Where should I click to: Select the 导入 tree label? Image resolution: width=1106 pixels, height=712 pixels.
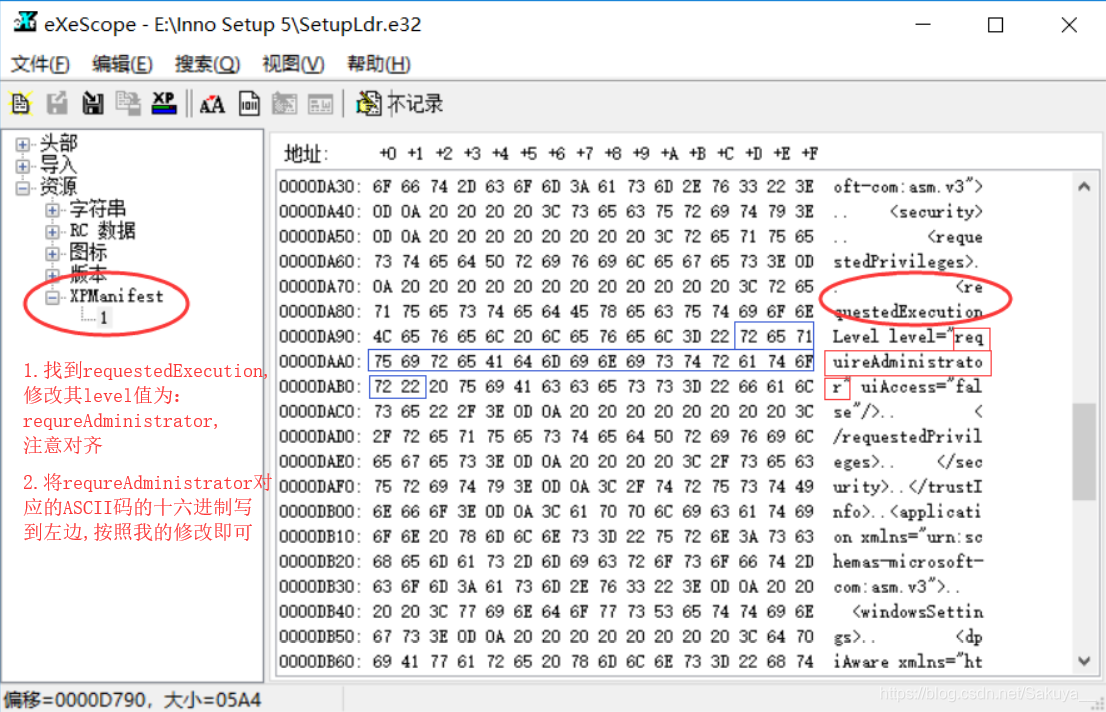[x=58, y=166]
